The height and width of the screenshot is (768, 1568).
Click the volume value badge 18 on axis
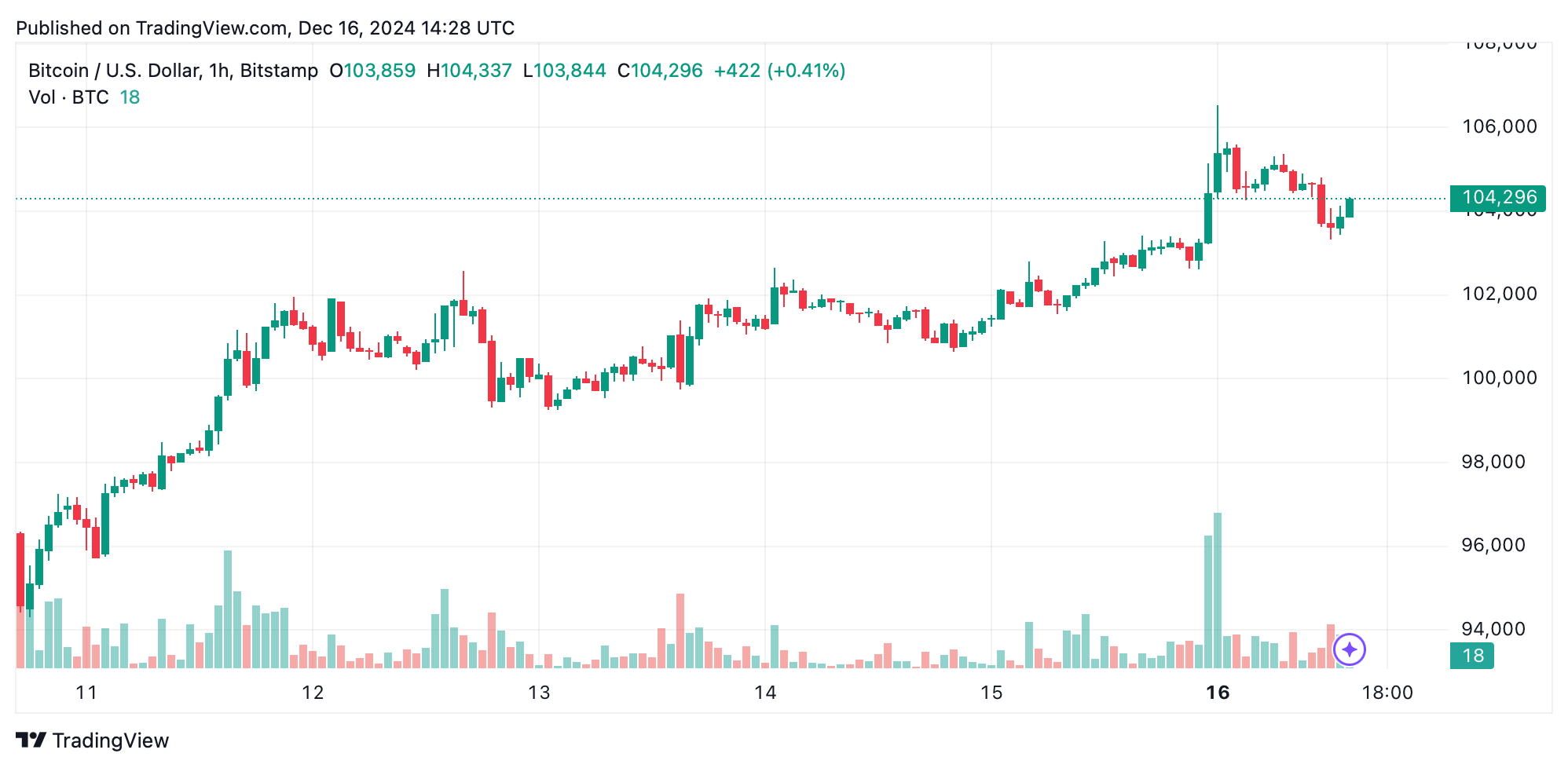point(1472,656)
